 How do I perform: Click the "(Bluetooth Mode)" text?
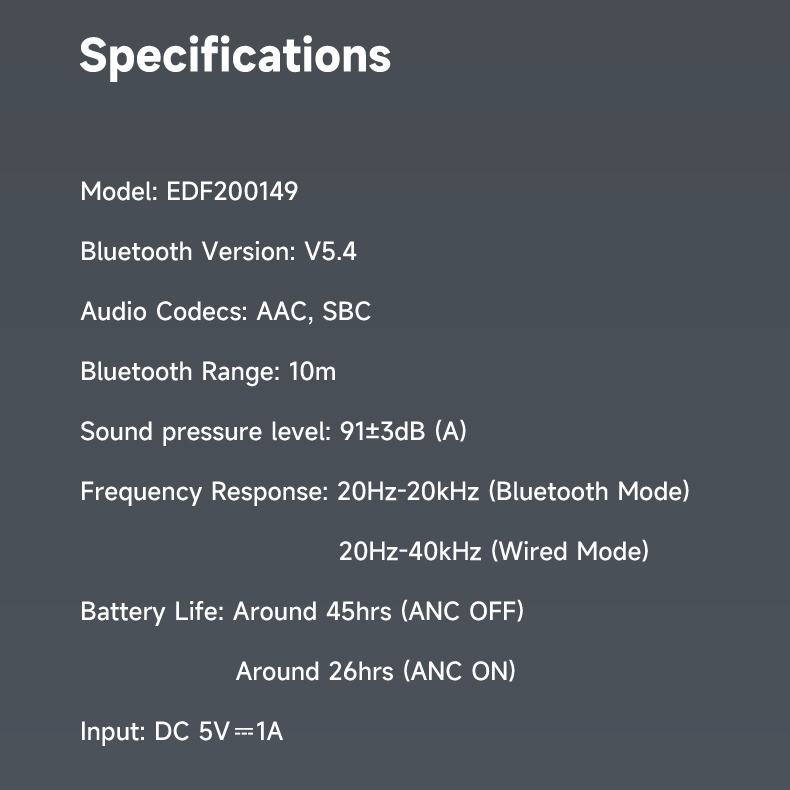point(589,491)
